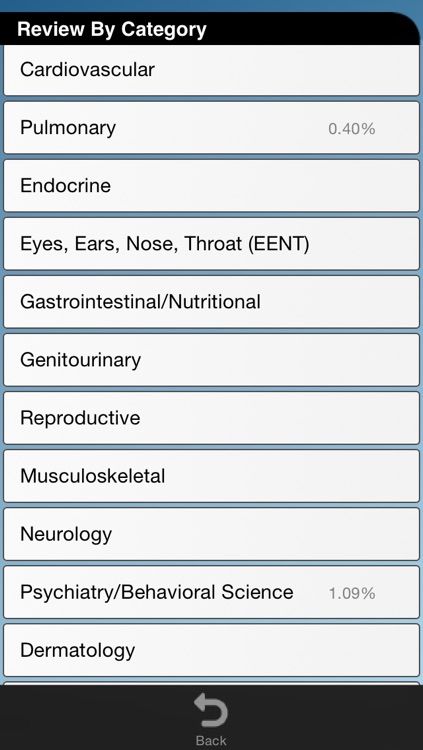Open the Dermatology category
Image resolution: width=423 pixels, height=750 pixels.
point(212,650)
